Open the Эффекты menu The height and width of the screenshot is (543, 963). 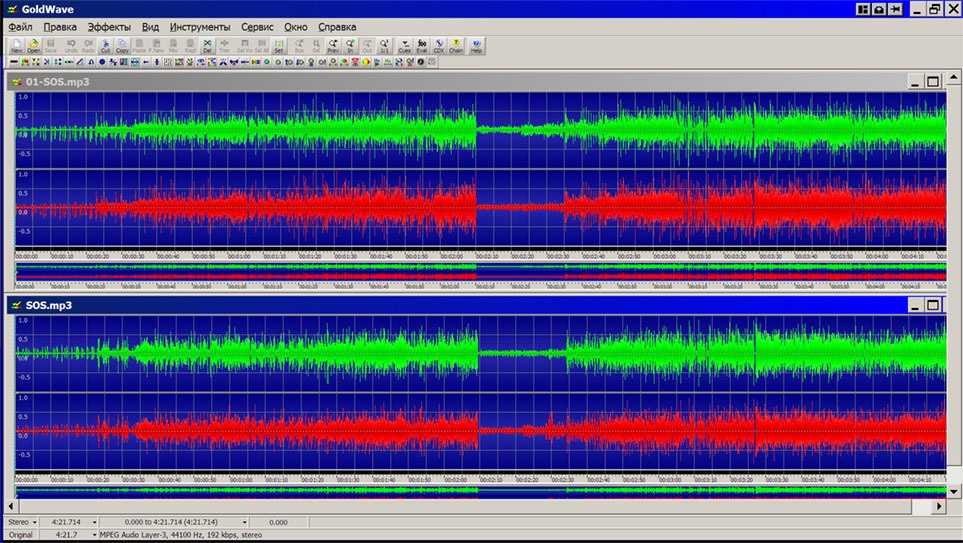tap(109, 26)
